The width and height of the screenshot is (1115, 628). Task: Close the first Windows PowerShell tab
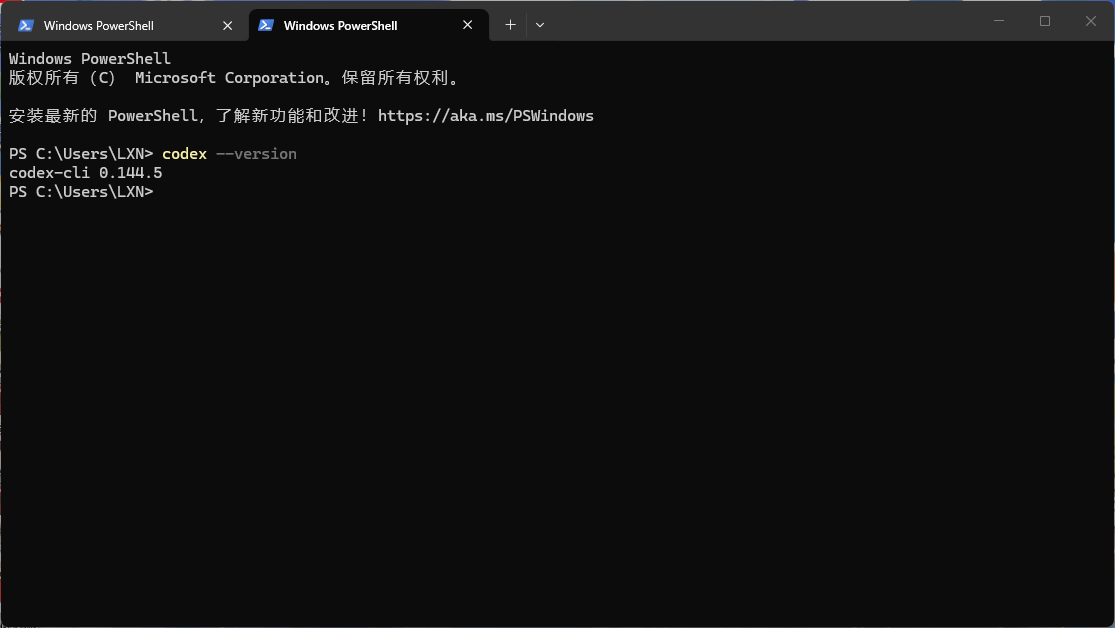coord(228,26)
